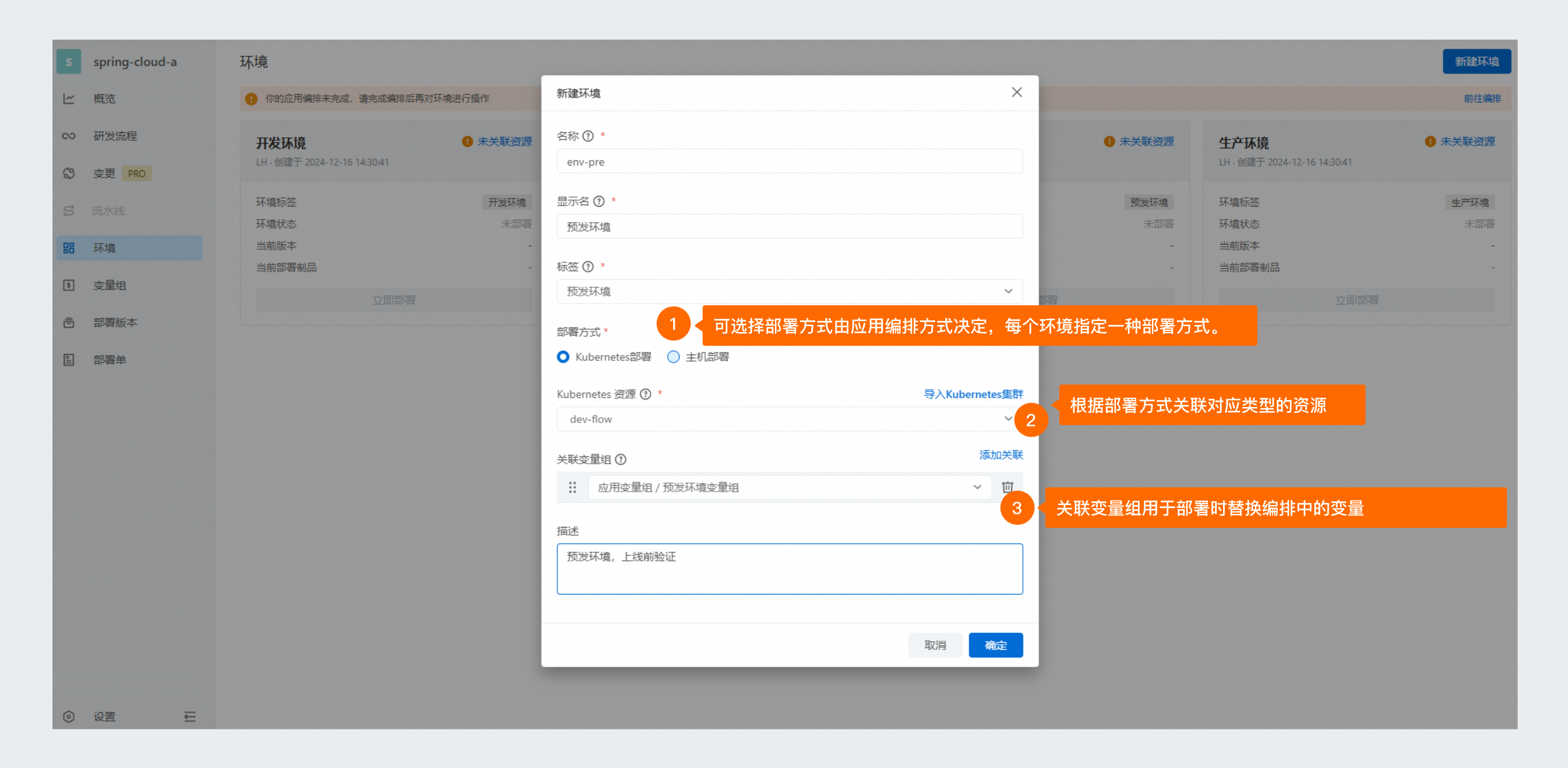Image resolution: width=1568 pixels, height=768 pixels.
Task: Open the 标签 dropdown showing 预发环境
Action: (789, 291)
